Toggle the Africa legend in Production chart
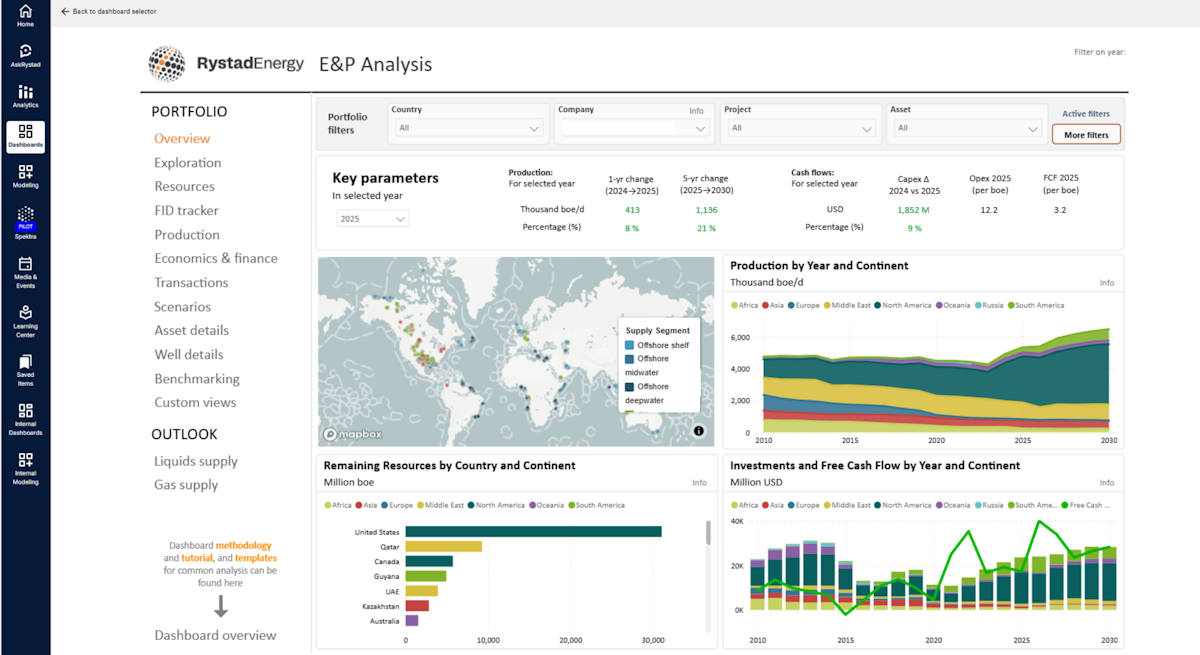Image resolution: width=1200 pixels, height=655 pixels. (x=743, y=305)
